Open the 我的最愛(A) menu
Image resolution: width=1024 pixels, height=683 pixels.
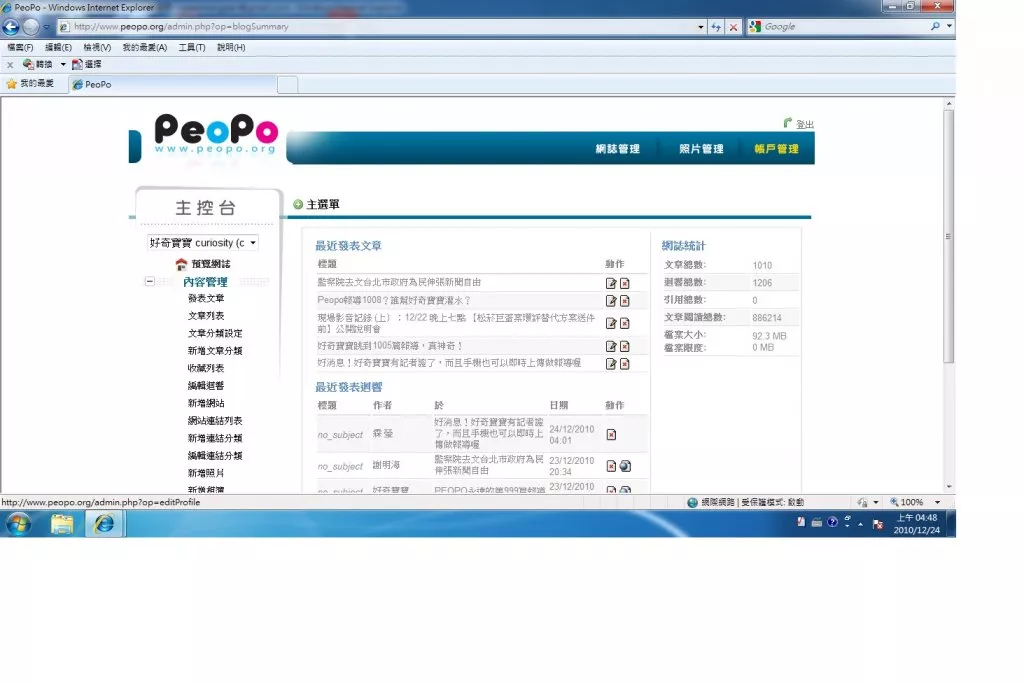click(x=145, y=48)
